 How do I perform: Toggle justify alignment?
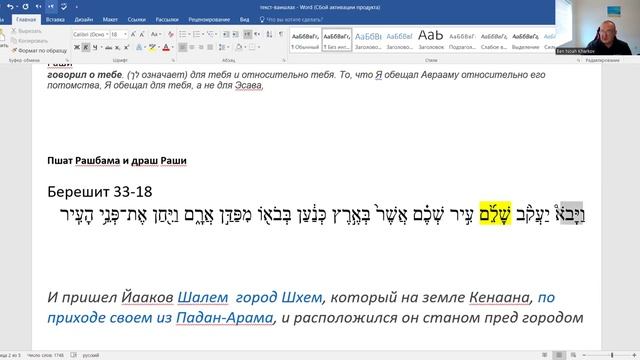[x=210, y=47]
